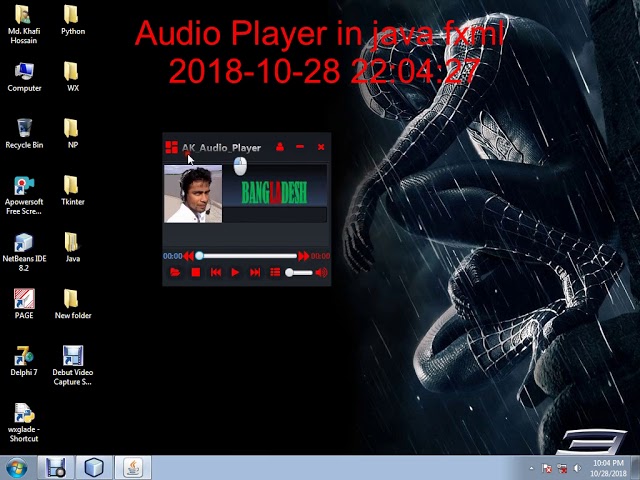Select the Recycle Bin icon
This screenshot has width=640, height=480.
pyautogui.click(x=24, y=134)
